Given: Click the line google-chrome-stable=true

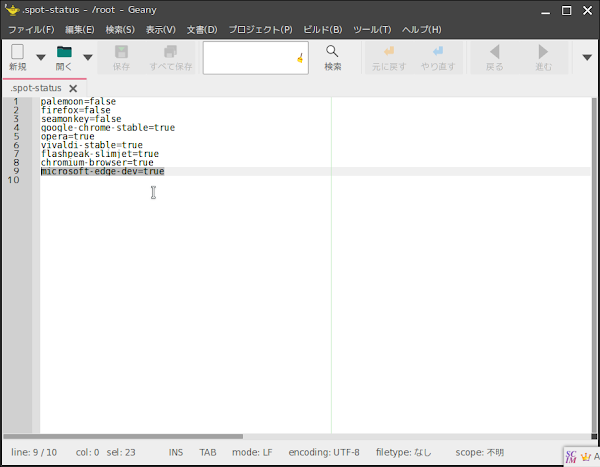Looking at the screenshot, I should pyautogui.click(x=108, y=127).
